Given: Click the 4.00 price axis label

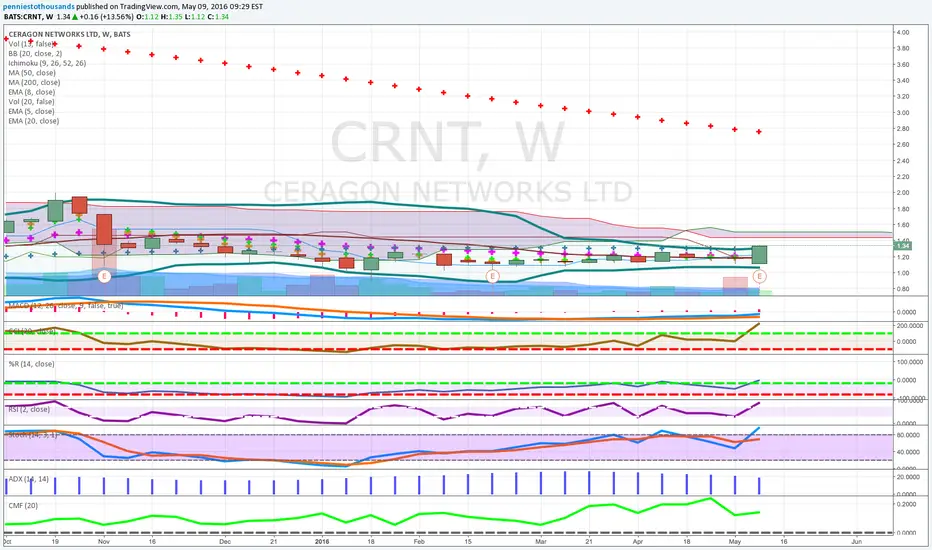Looking at the screenshot, I should point(902,32).
